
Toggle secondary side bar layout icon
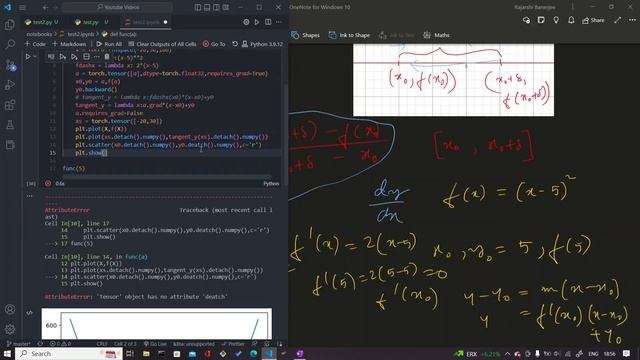(216, 7)
